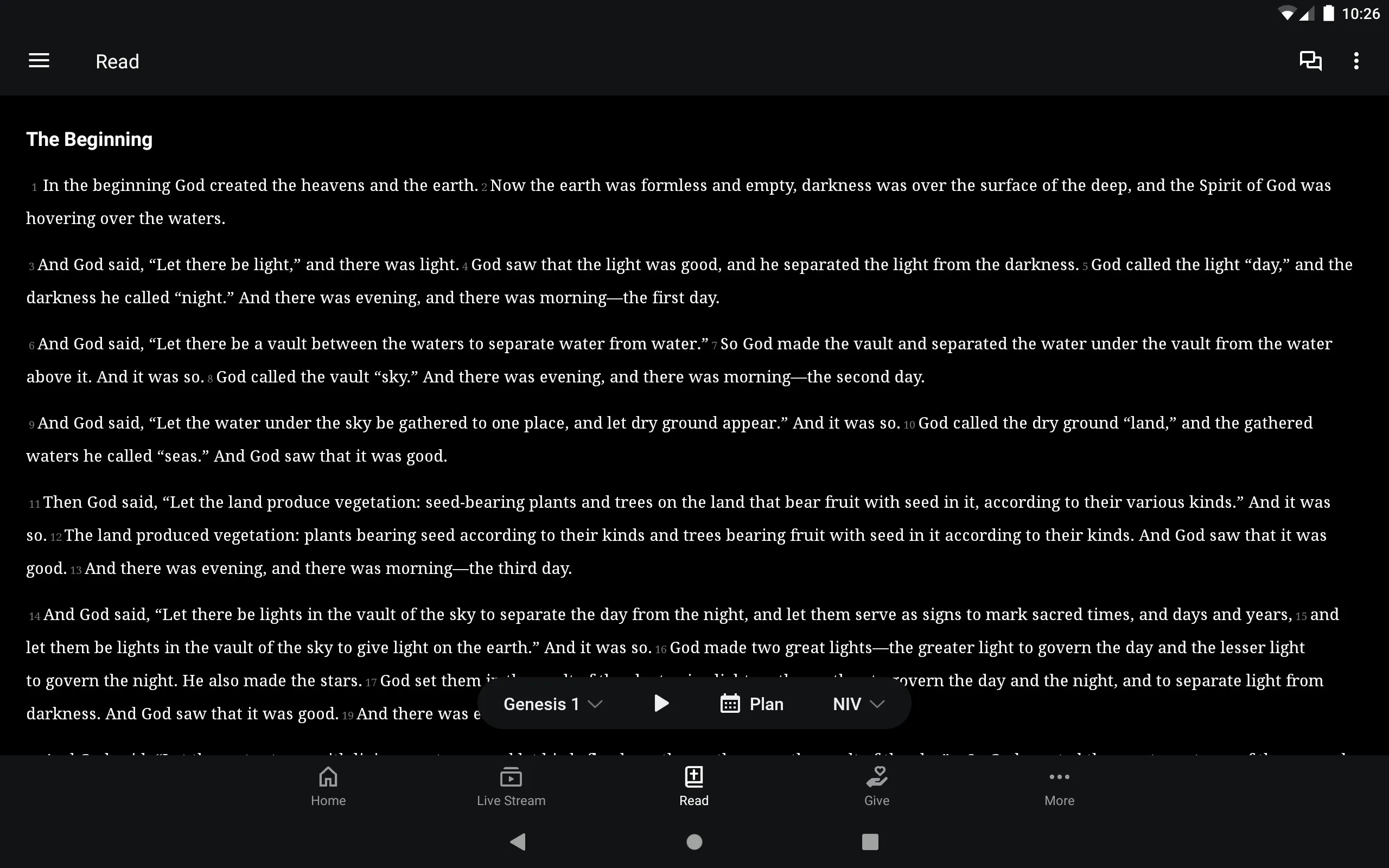Screen dimensions: 1389x868
Task: Toggle the play button for audio
Action: pyautogui.click(x=660, y=704)
